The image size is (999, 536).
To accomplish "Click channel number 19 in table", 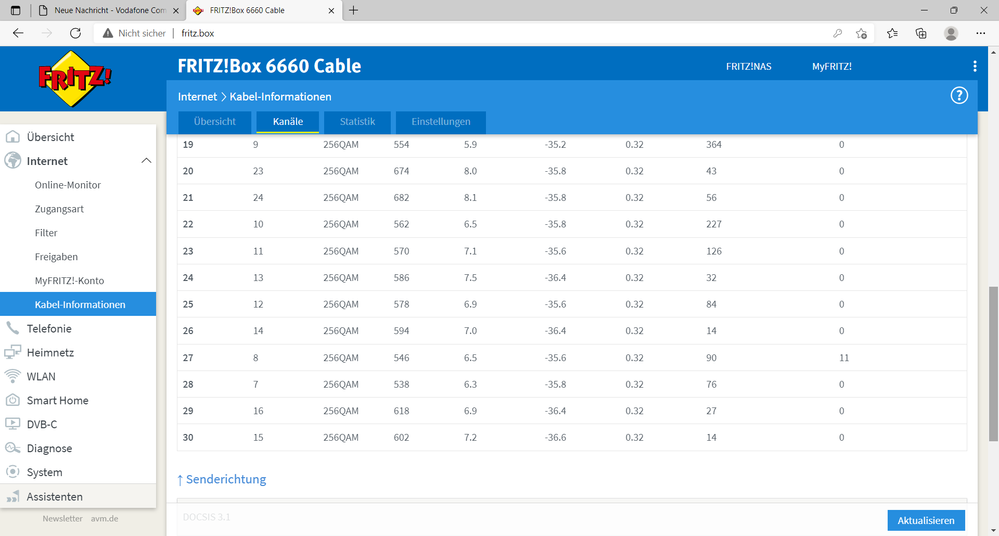I will [188, 145].
